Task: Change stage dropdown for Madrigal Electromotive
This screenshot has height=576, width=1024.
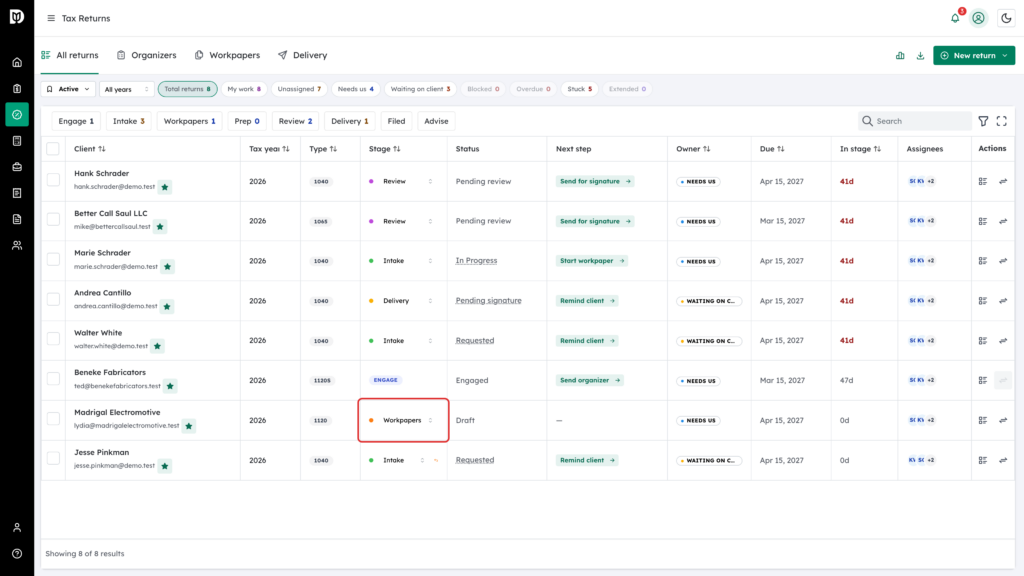Action: coord(402,421)
